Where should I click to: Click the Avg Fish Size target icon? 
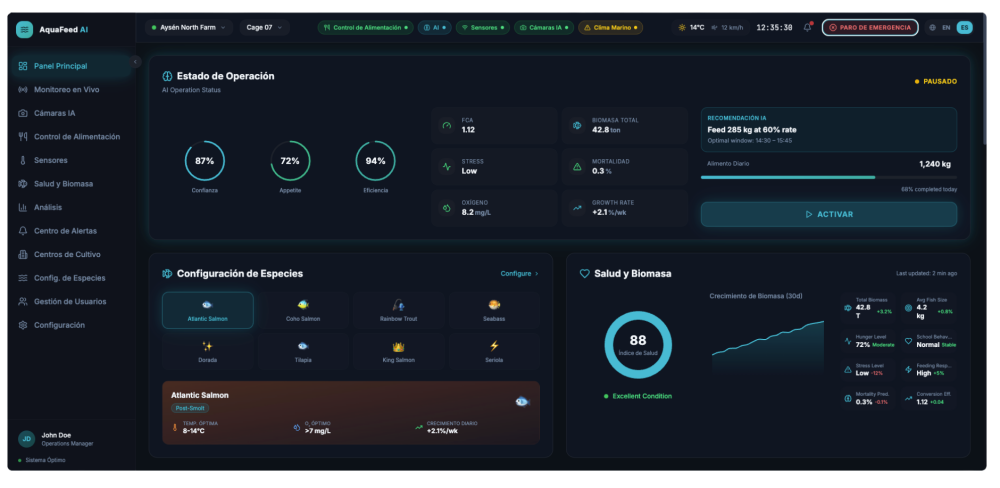(908, 307)
